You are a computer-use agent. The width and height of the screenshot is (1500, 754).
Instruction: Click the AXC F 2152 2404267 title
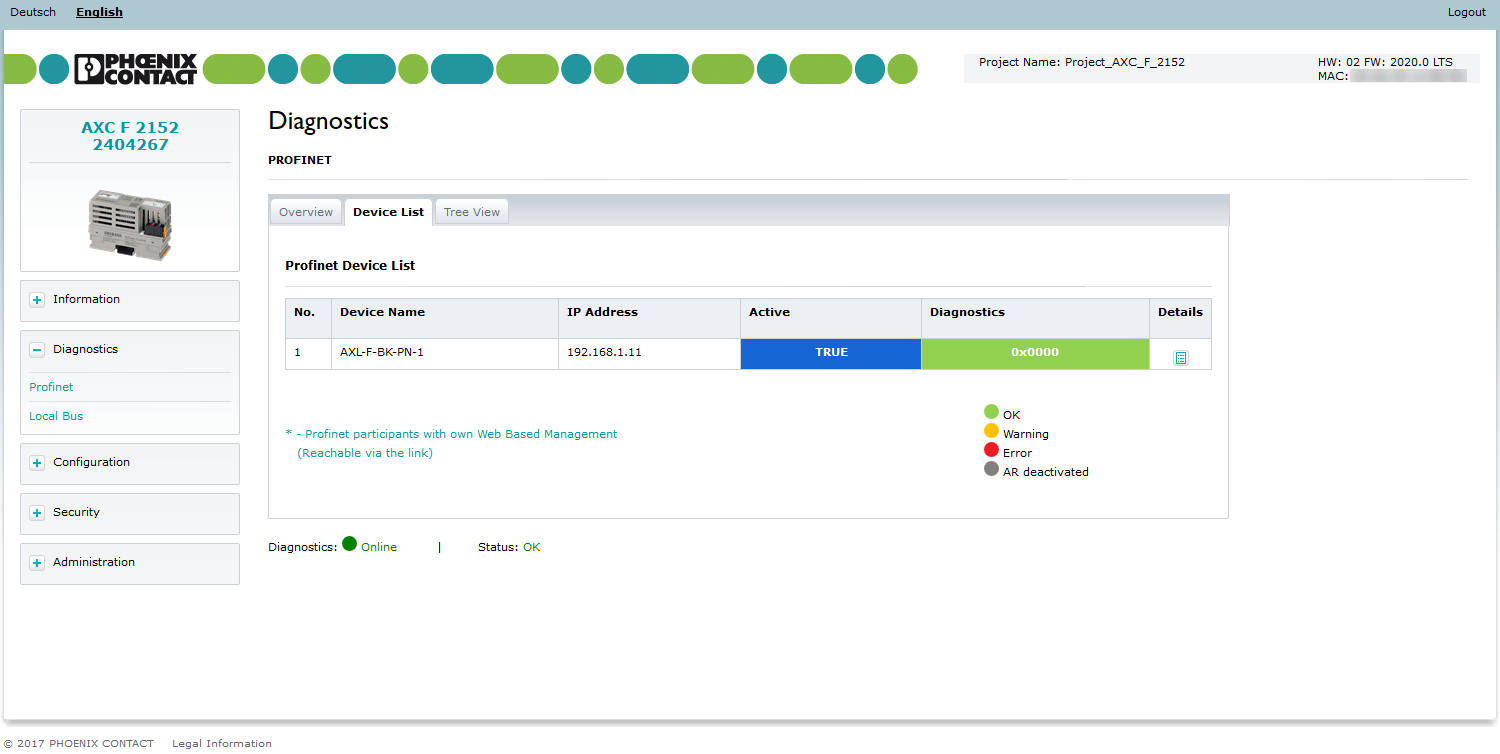130,136
